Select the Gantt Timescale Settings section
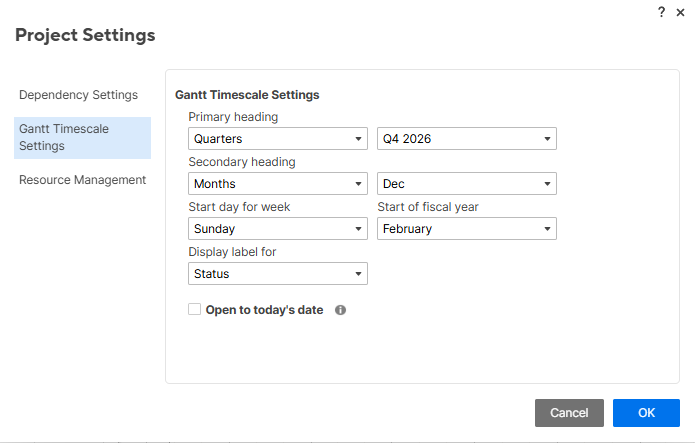The image size is (695, 443). [82, 137]
